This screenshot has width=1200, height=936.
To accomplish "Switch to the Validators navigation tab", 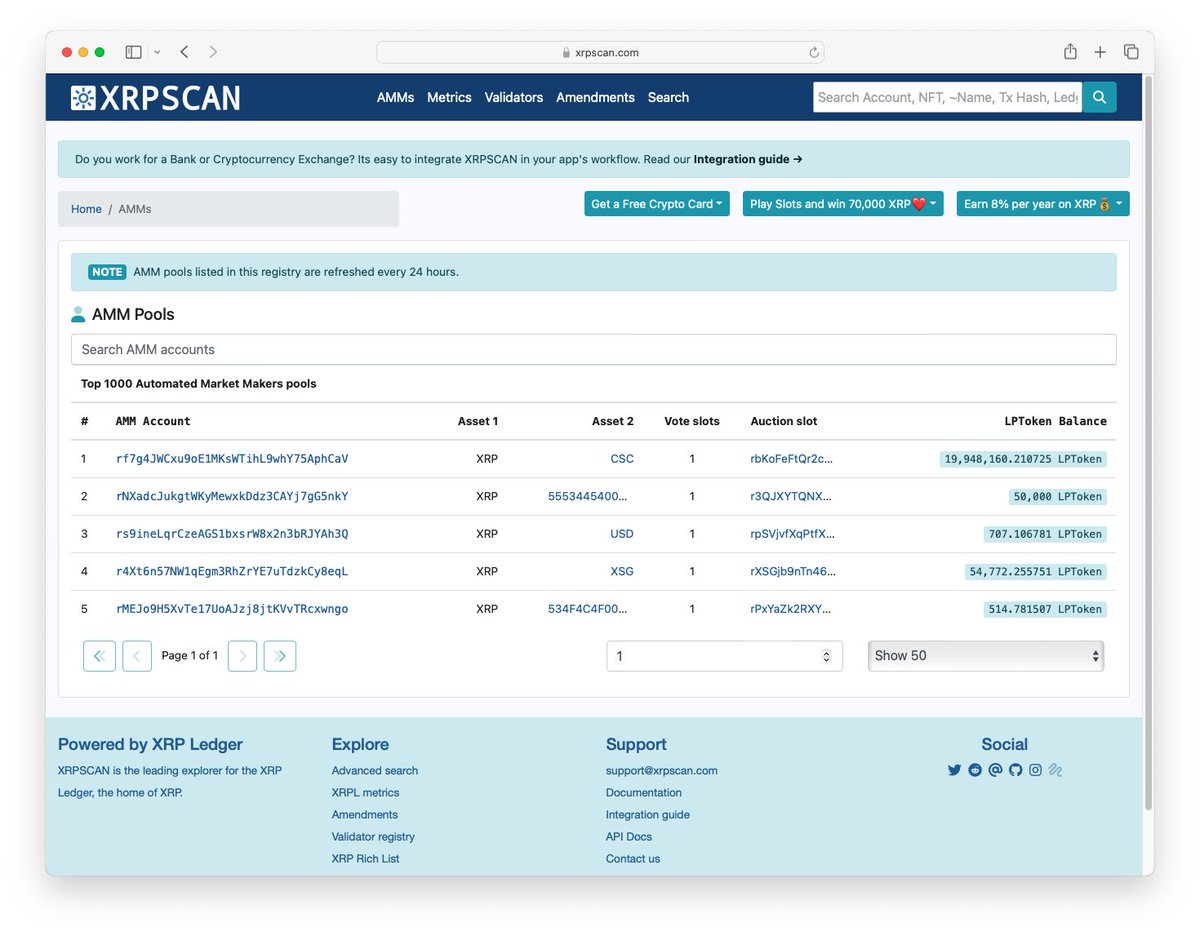I will point(513,97).
